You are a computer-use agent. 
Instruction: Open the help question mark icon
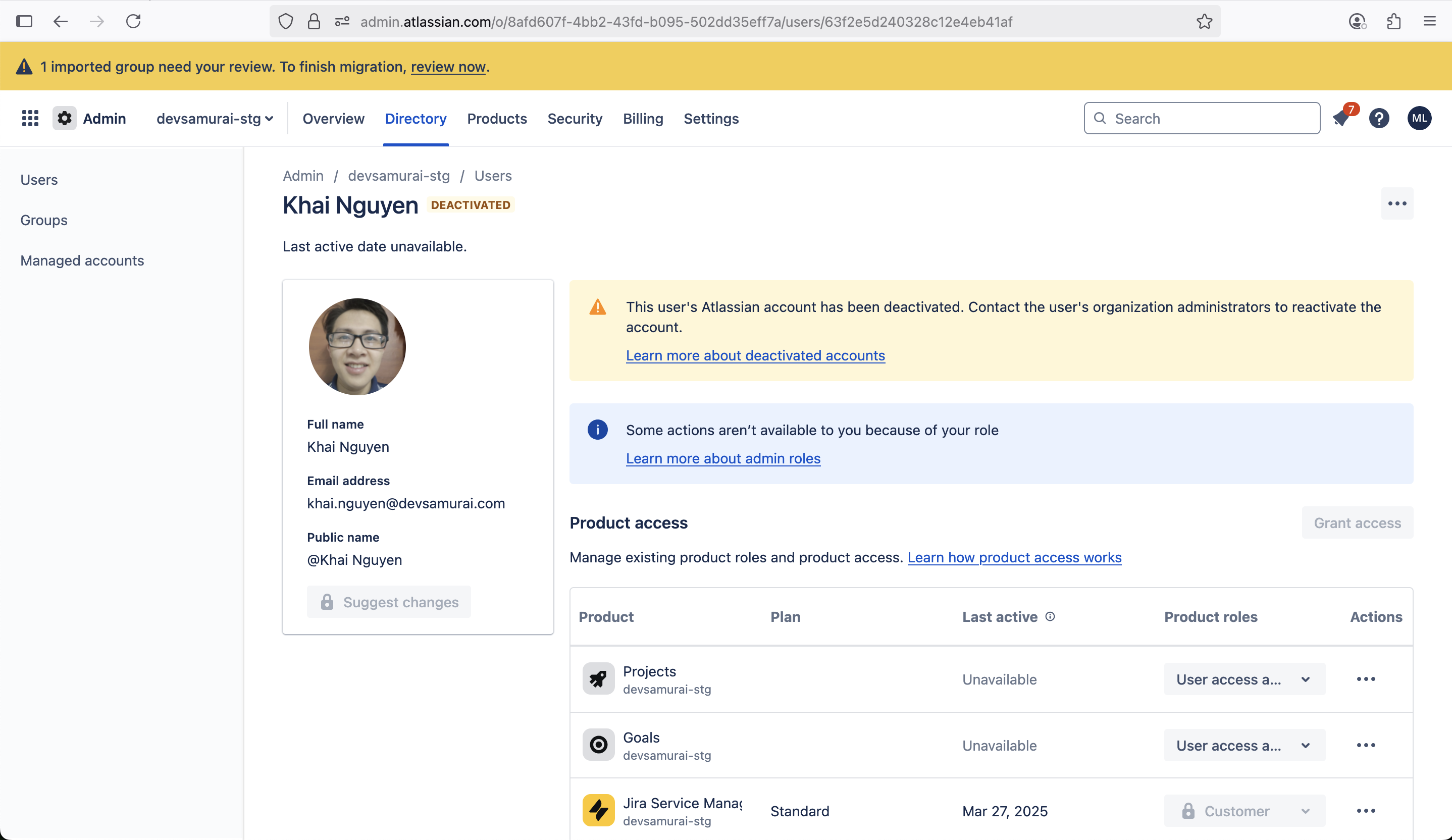[x=1379, y=118]
